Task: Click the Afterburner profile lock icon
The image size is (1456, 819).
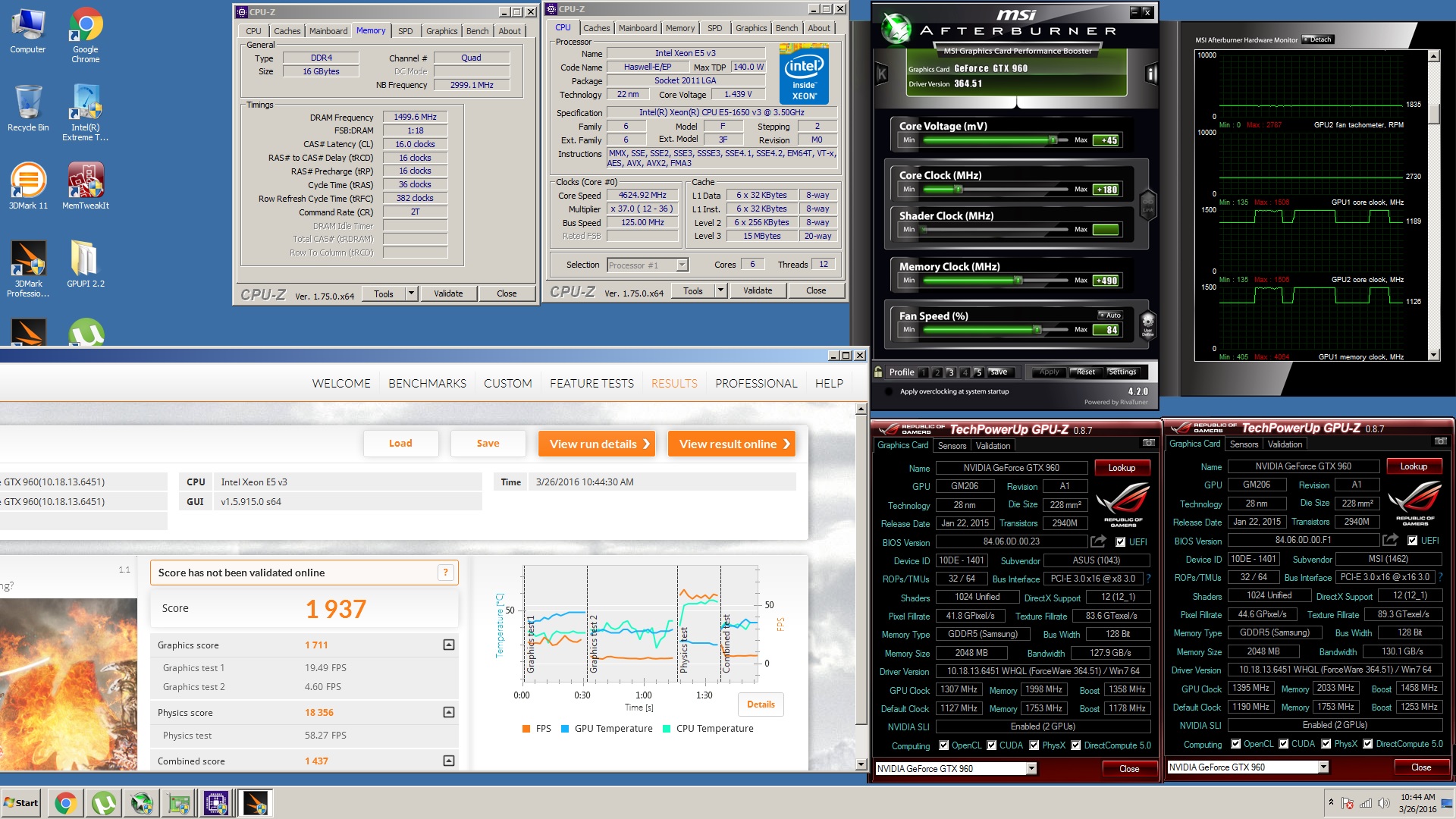Action: coord(878,372)
